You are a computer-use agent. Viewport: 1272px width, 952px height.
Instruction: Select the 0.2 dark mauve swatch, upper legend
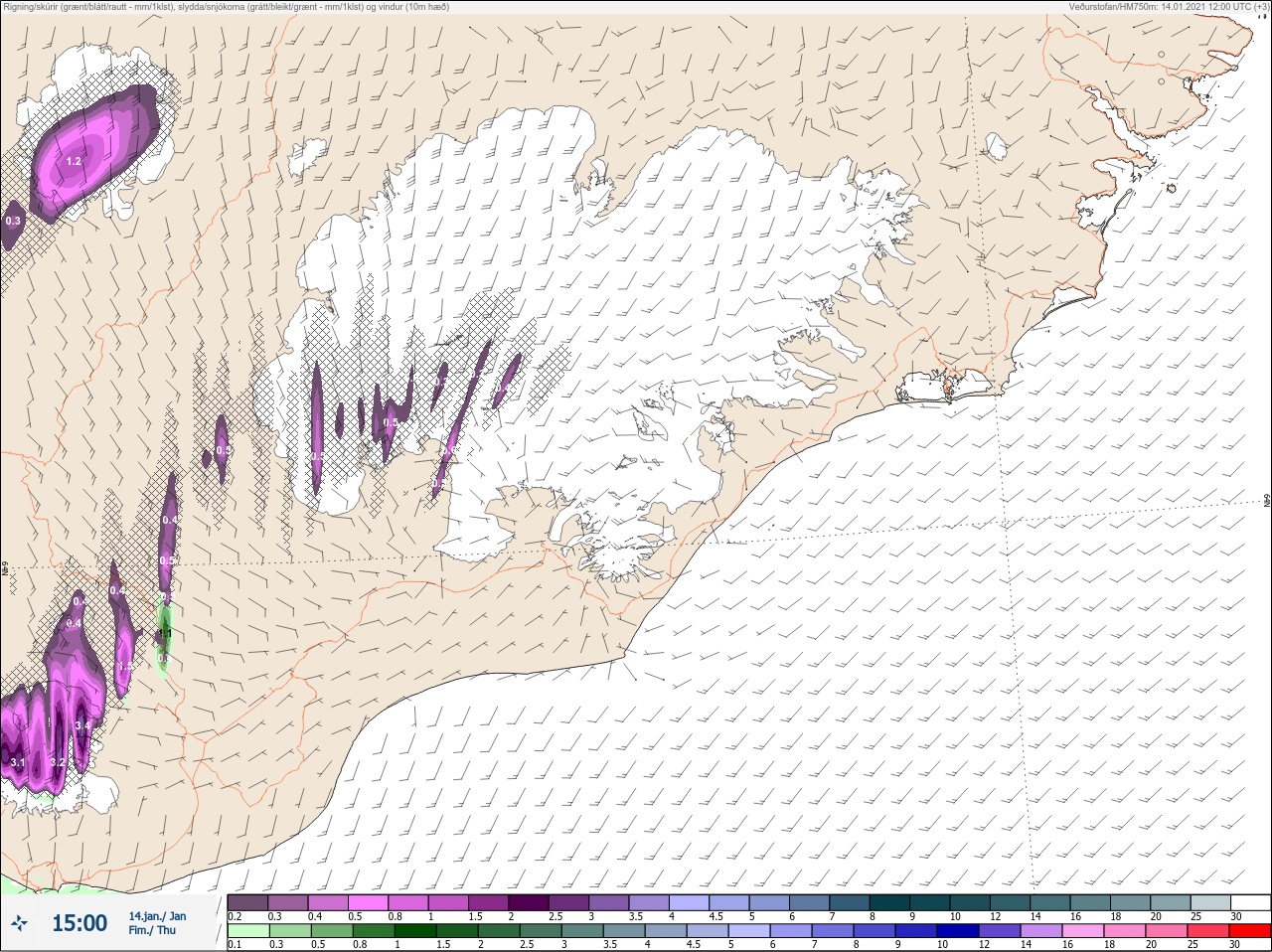pyautogui.click(x=247, y=902)
